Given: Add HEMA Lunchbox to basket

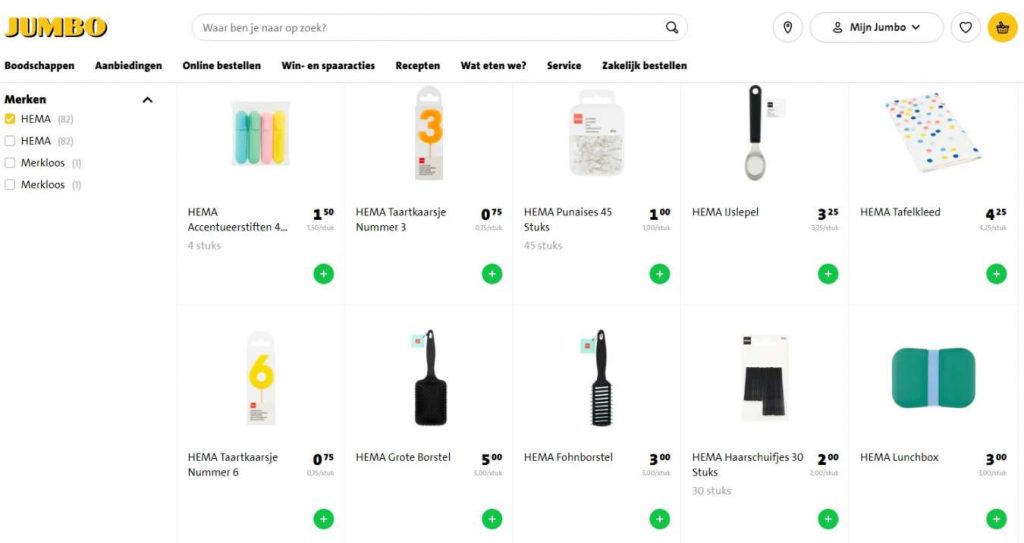Looking at the screenshot, I should click(x=996, y=519).
